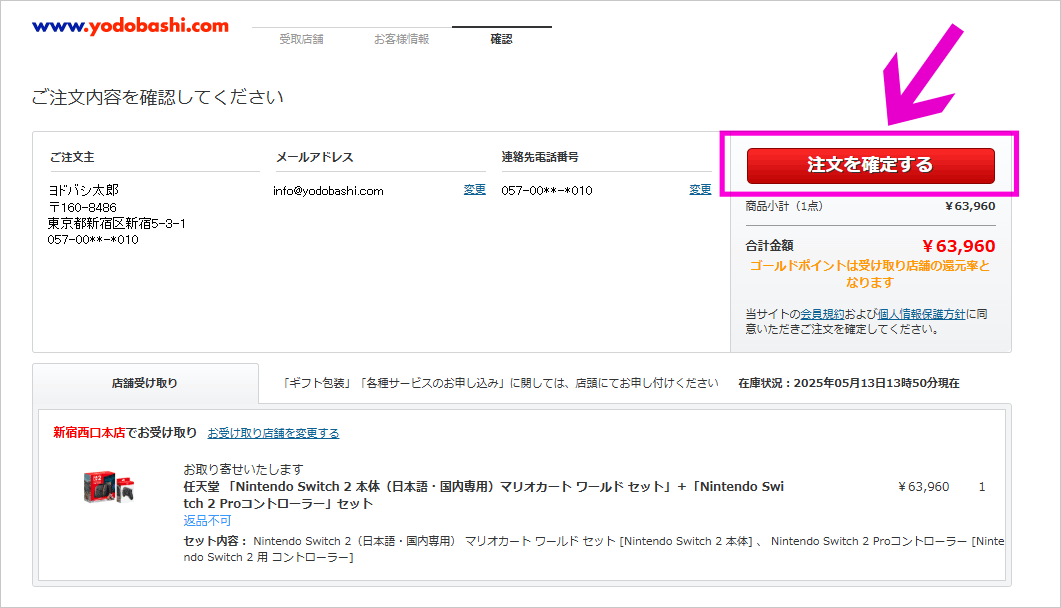The image size is (1061, 608).
Task: Click the ヨドバシ太郎 customer name
Action: [x=83, y=191]
